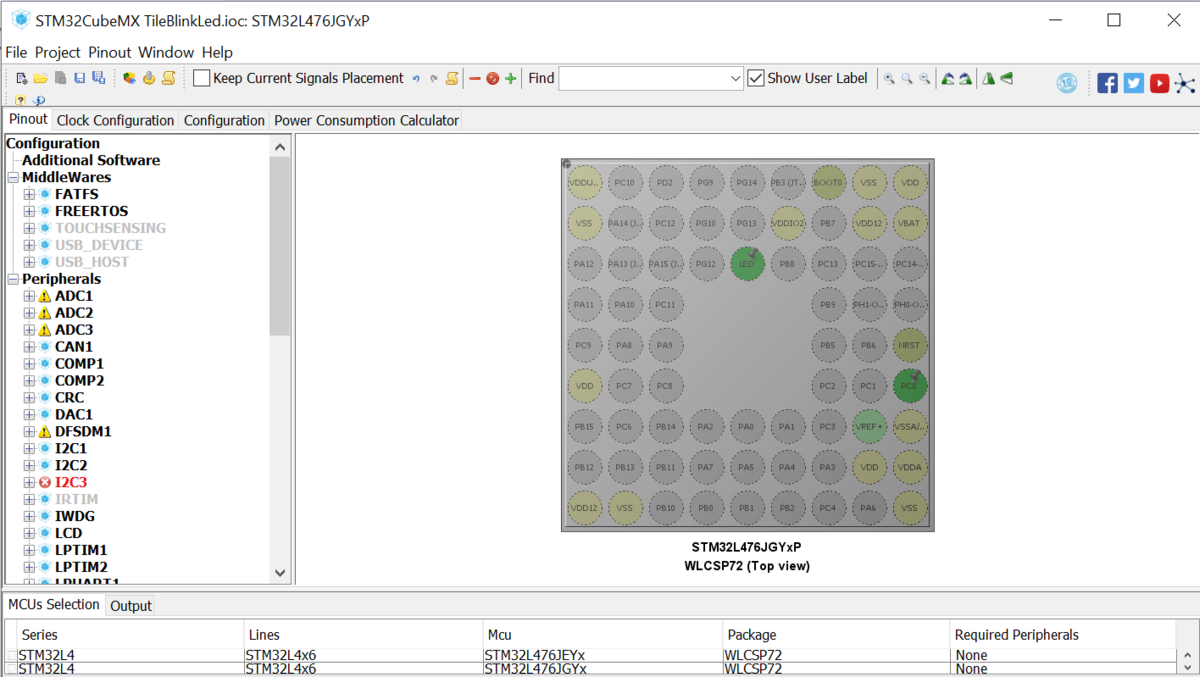
Task: Open the Facebook link icon
Action: pos(1107,83)
